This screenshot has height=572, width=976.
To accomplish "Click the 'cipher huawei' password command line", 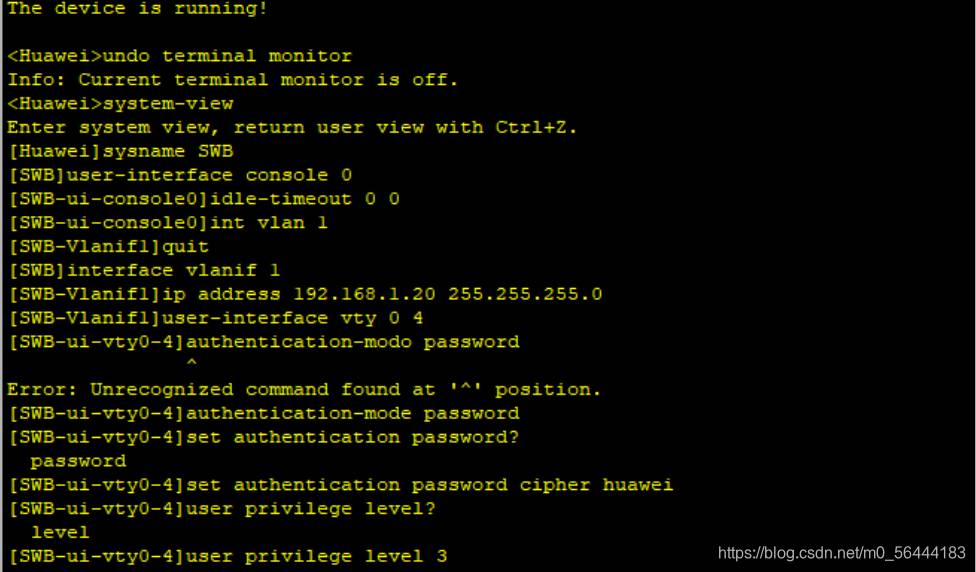I will click(340, 485).
